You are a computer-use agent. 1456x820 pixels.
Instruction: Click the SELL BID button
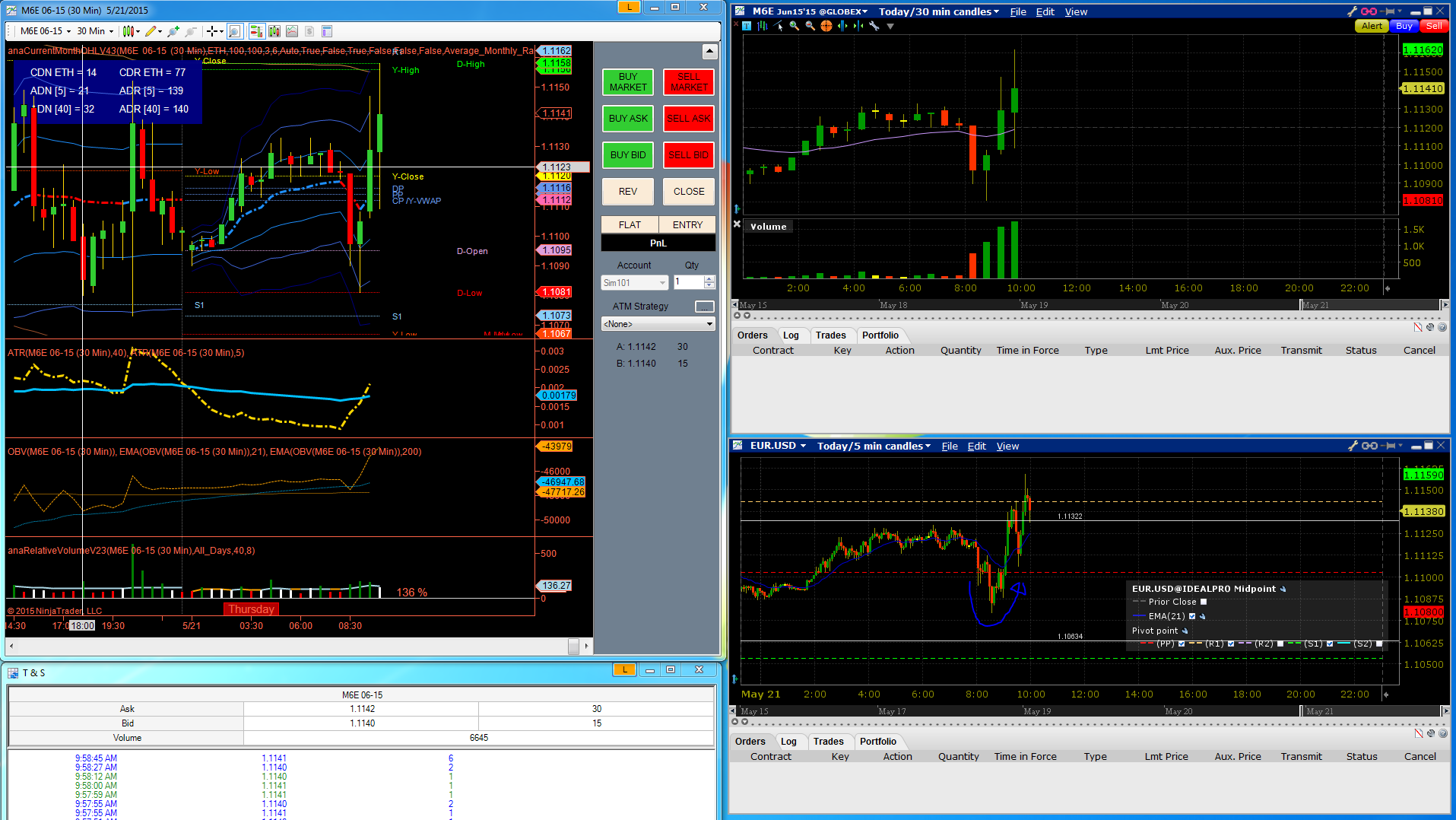(689, 155)
